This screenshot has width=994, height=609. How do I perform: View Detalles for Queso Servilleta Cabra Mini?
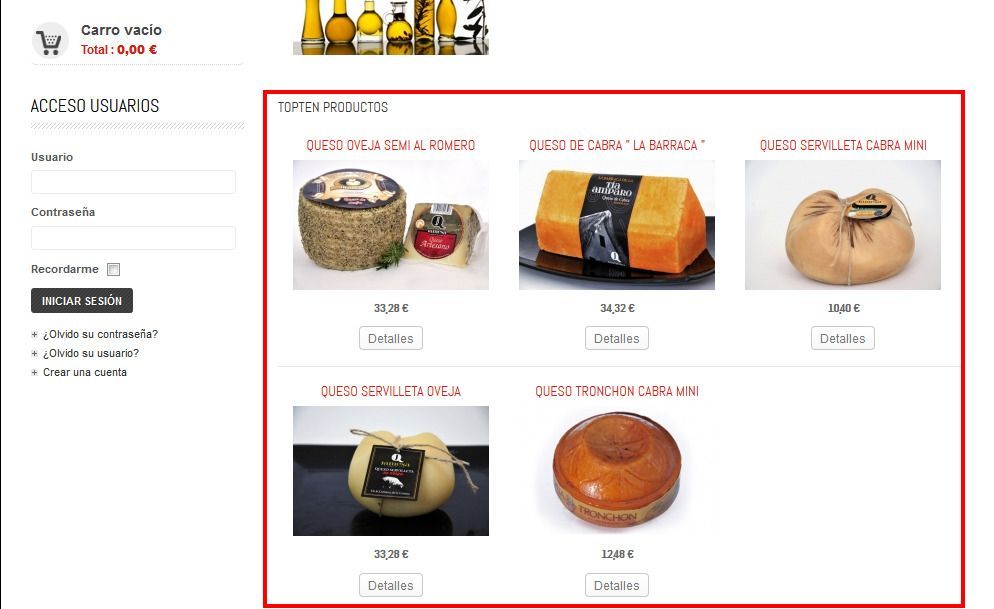click(x=842, y=338)
